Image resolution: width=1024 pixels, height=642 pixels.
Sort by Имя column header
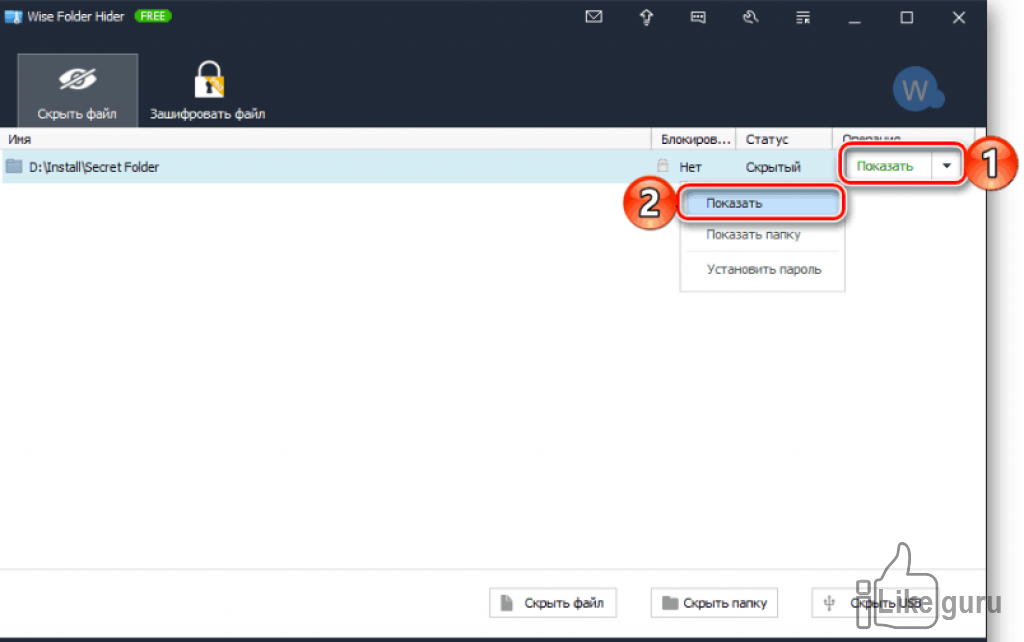click(325, 139)
